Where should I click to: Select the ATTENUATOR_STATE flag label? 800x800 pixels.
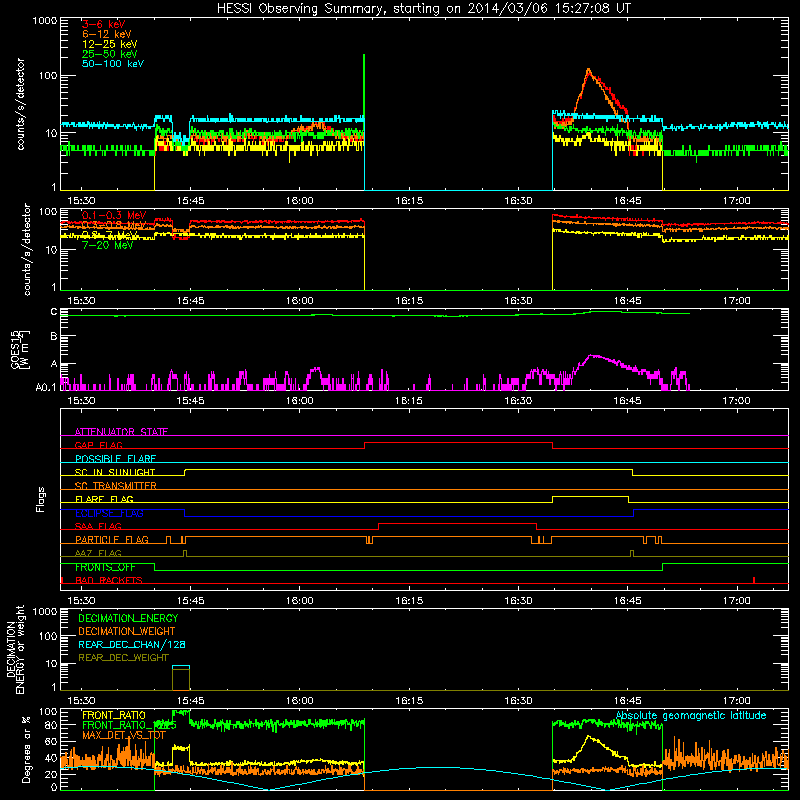click(x=121, y=432)
